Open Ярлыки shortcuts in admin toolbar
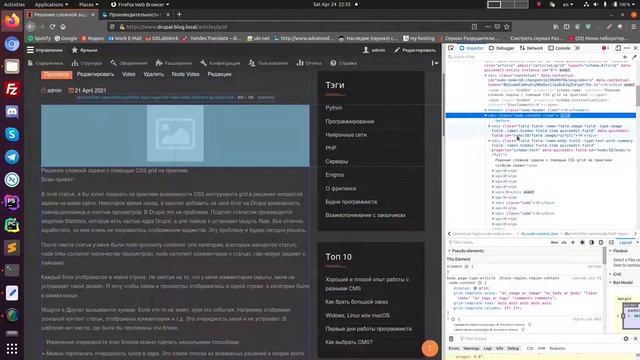This screenshot has width=640, height=360. click(84, 50)
